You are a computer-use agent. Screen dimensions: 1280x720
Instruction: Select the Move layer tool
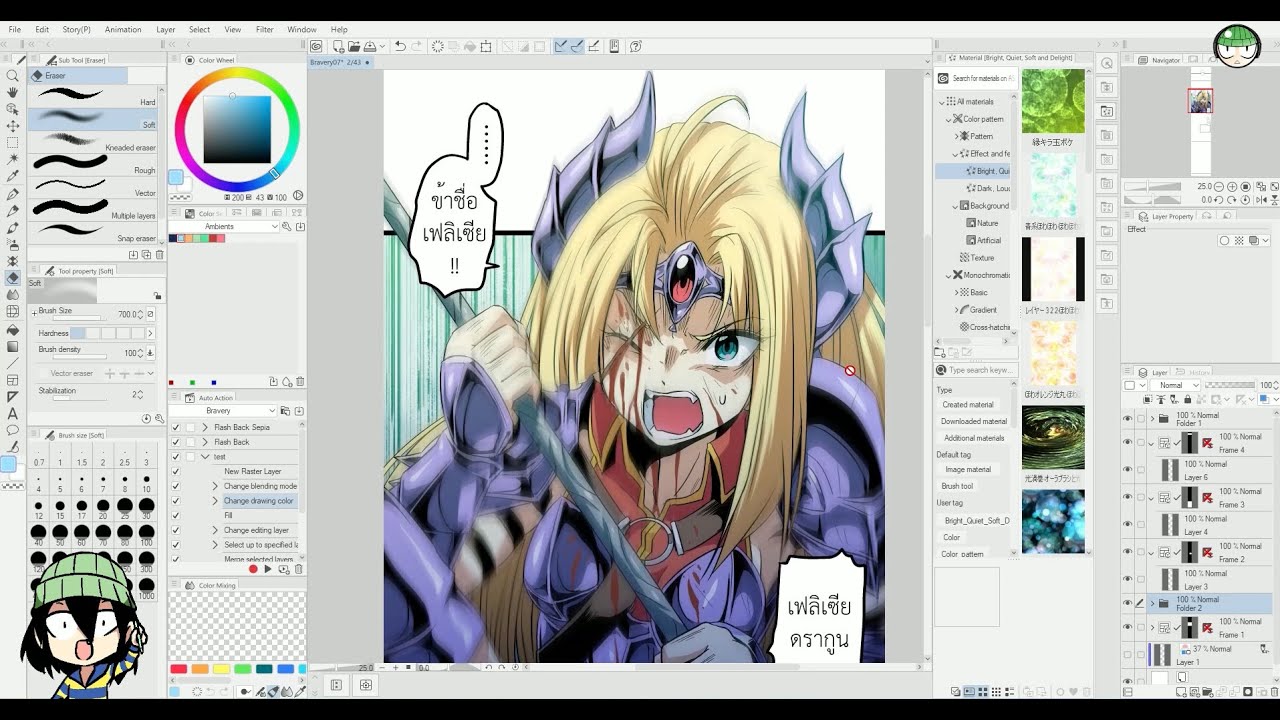[x=13, y=126]
